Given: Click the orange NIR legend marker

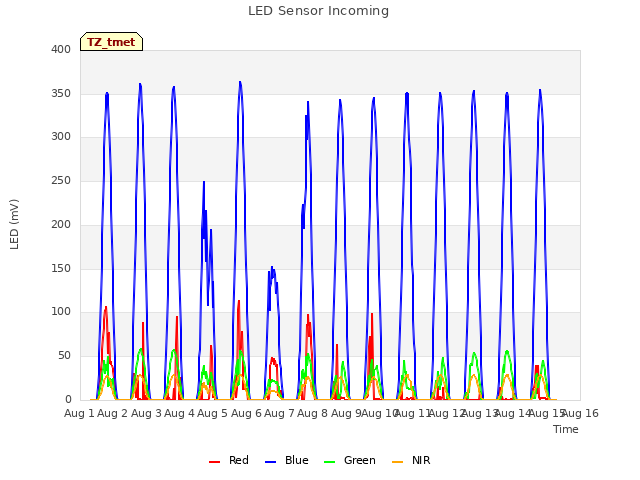Looking at the screenshot, I should pyautogui.click(x=397, y=462).
